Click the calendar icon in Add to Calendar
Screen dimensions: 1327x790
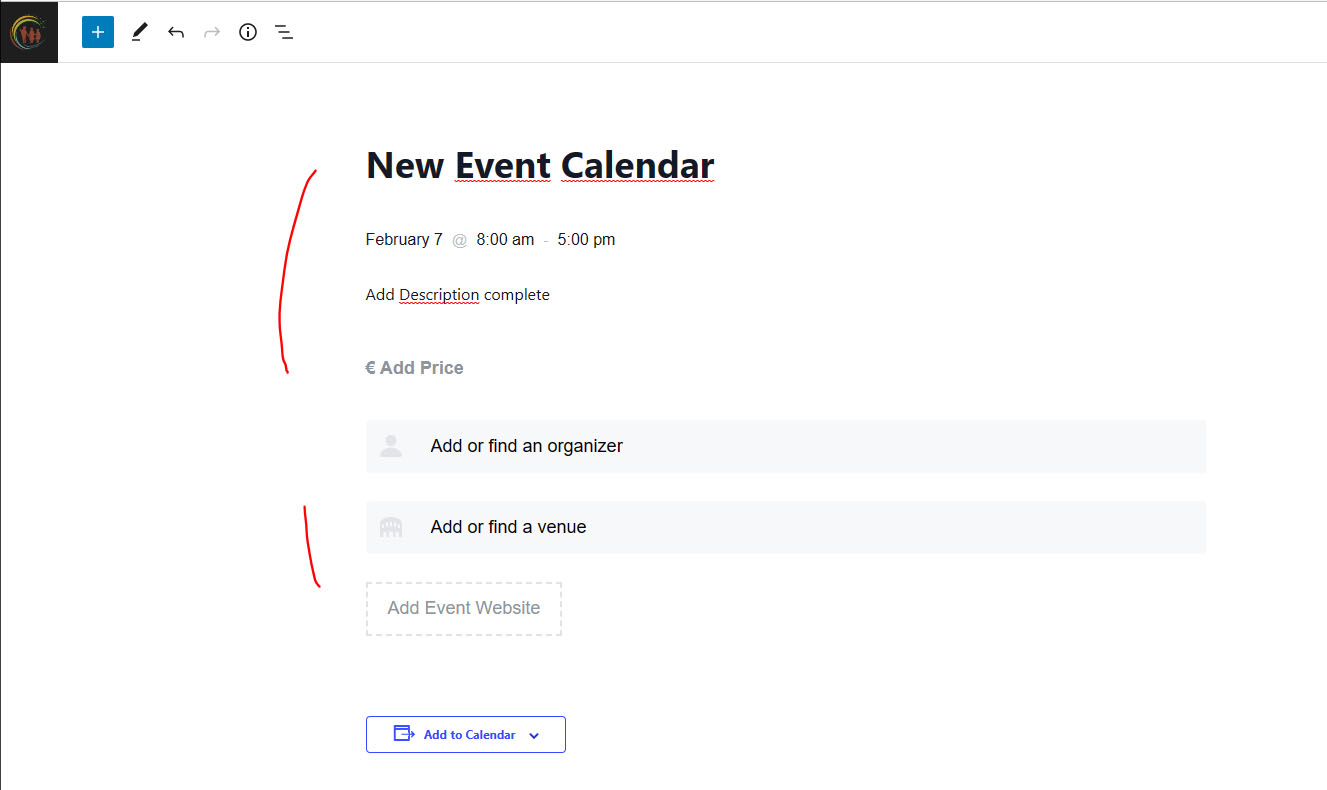[404, 734]
